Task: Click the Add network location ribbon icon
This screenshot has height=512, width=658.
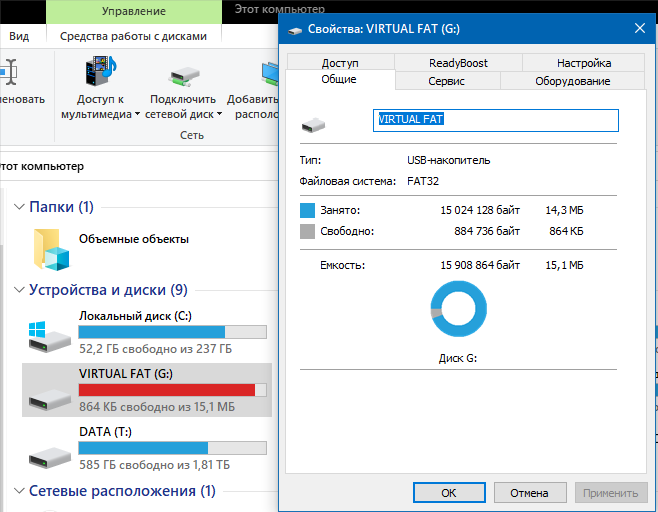Action: (269, 73)
